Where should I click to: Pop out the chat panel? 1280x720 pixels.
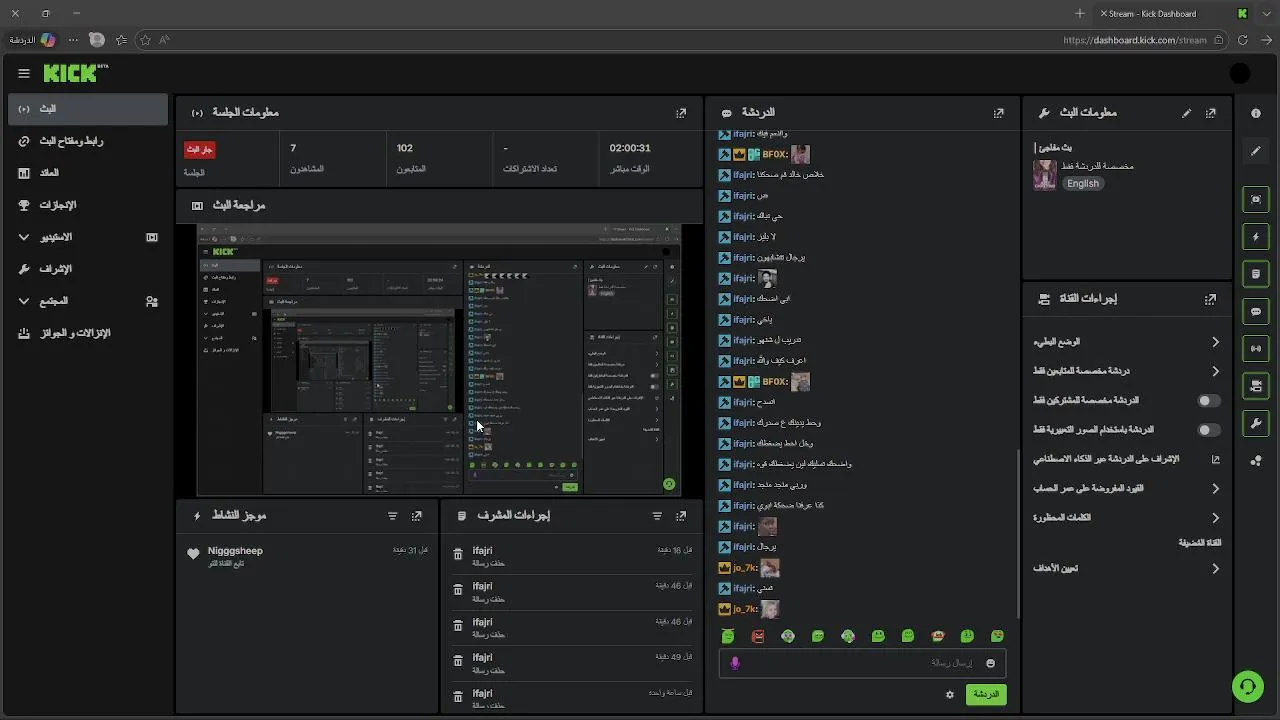pyautogui.click(x=998, y=113)
